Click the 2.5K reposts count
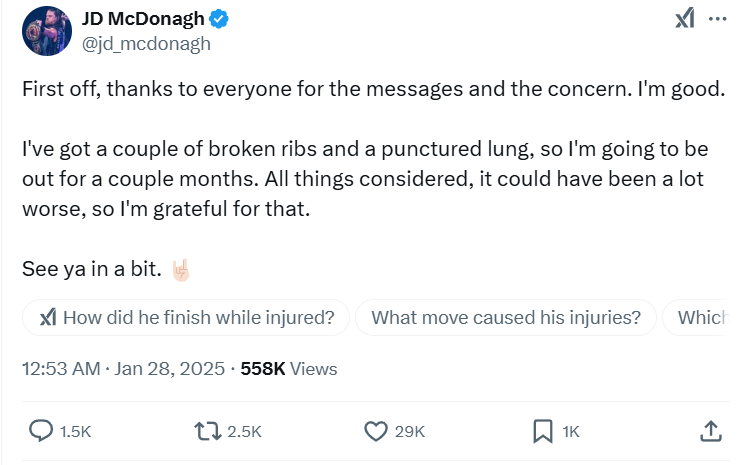Image resolution: width=748 pixels, height=465 pixels. click(244, 432)
